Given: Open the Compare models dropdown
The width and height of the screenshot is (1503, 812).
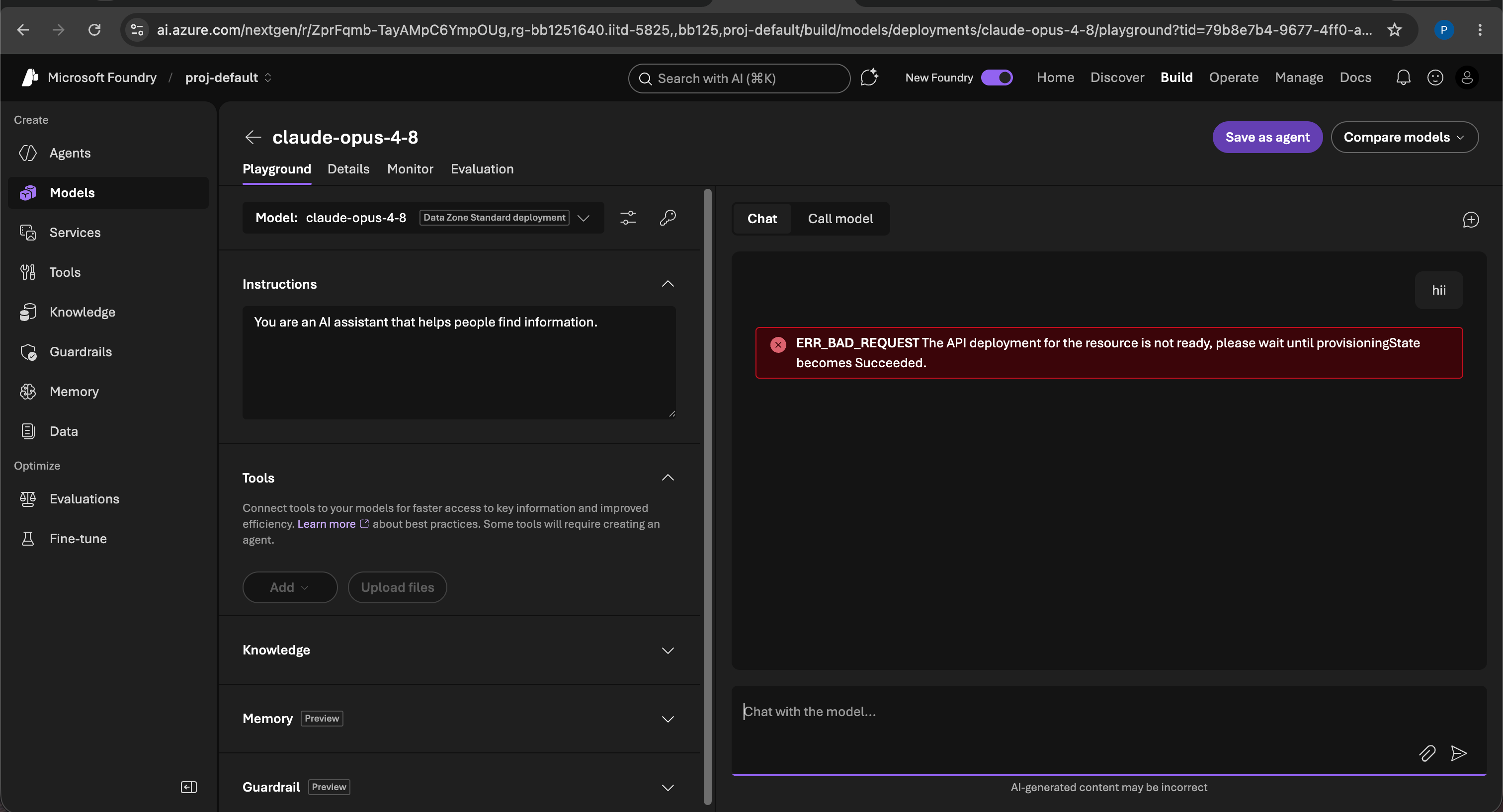Looking at the screenshot, I should click(x=1405, y=137).
